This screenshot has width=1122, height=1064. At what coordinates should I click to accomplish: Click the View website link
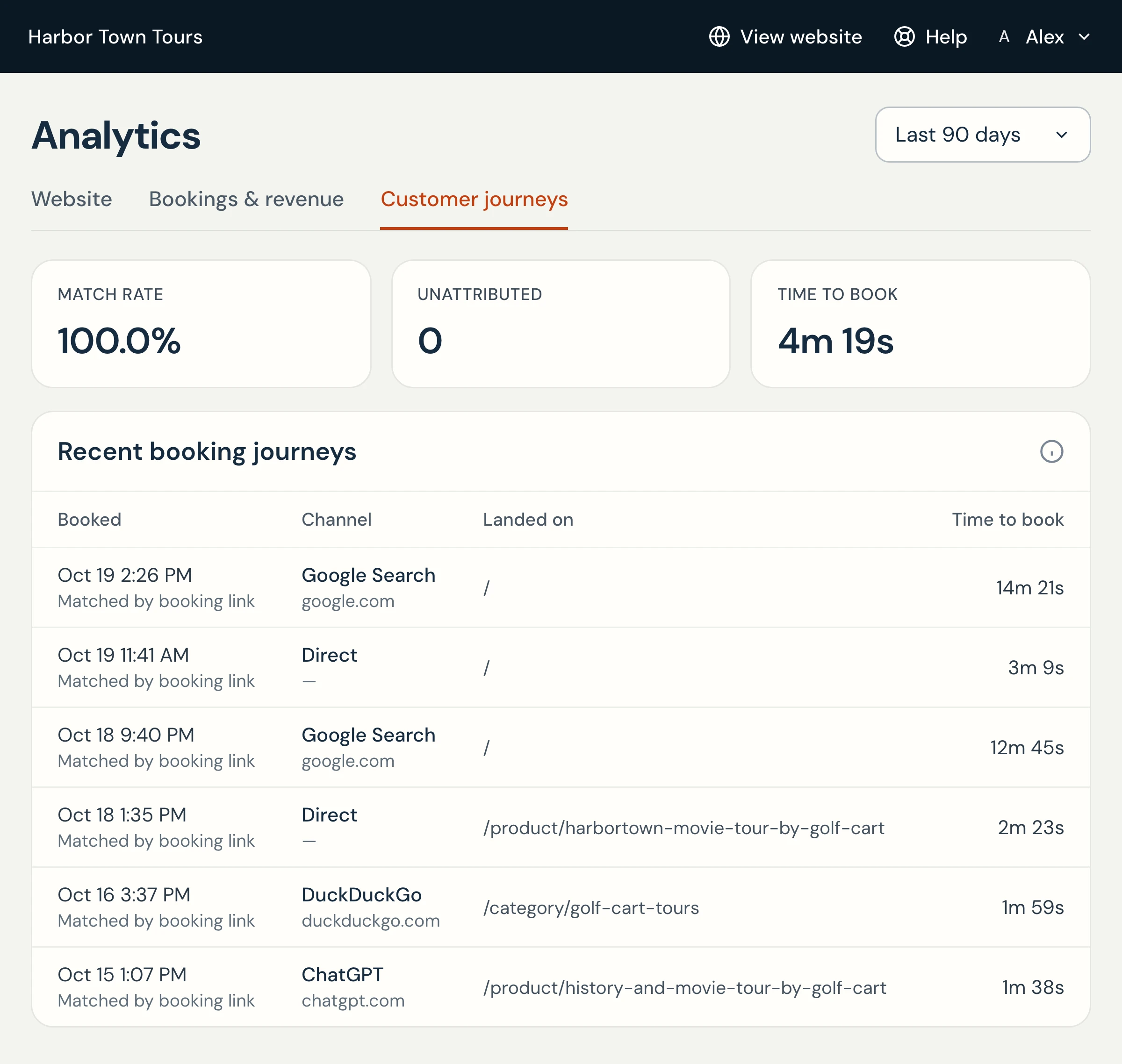click(785, 37)
